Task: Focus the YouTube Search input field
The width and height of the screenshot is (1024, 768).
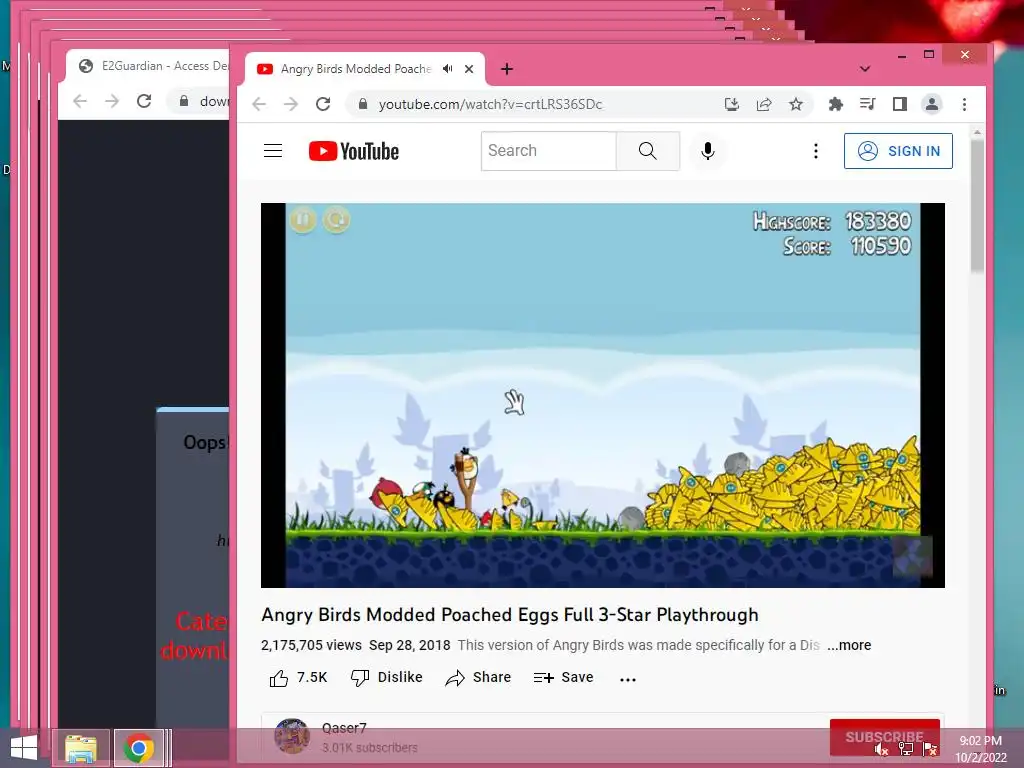Action: click(549, 151)
